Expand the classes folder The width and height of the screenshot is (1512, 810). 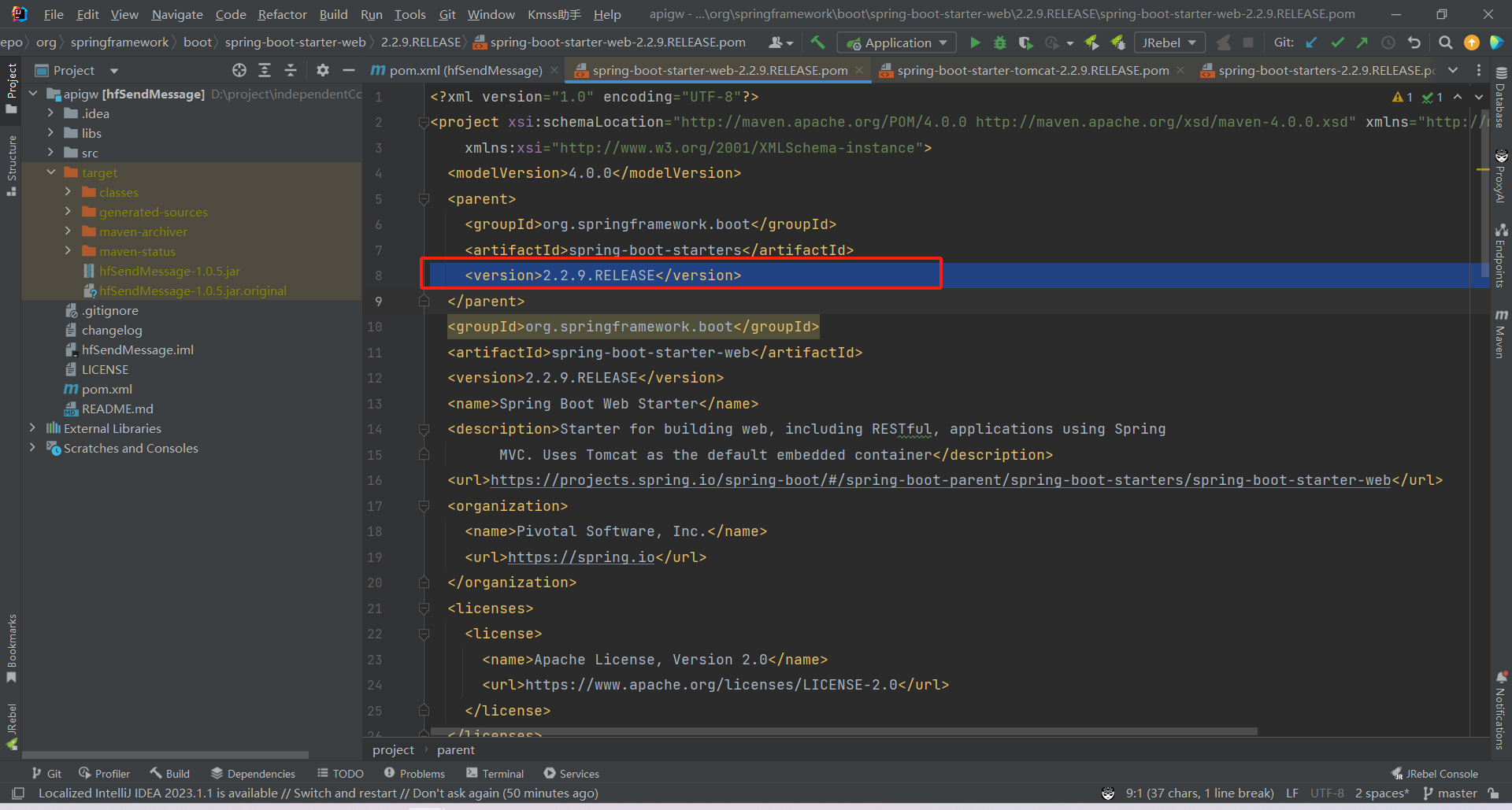click(68, 192)
